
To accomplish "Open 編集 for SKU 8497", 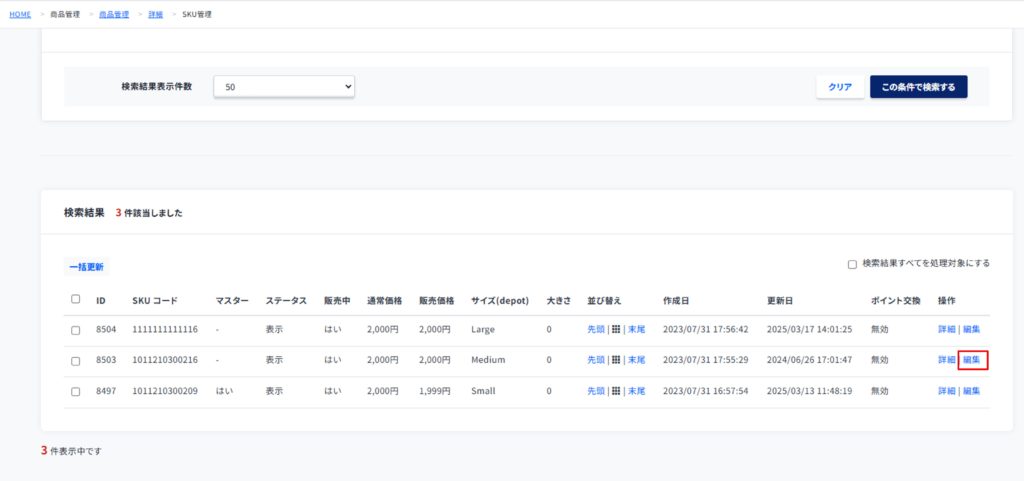I will tap(971, 391).
